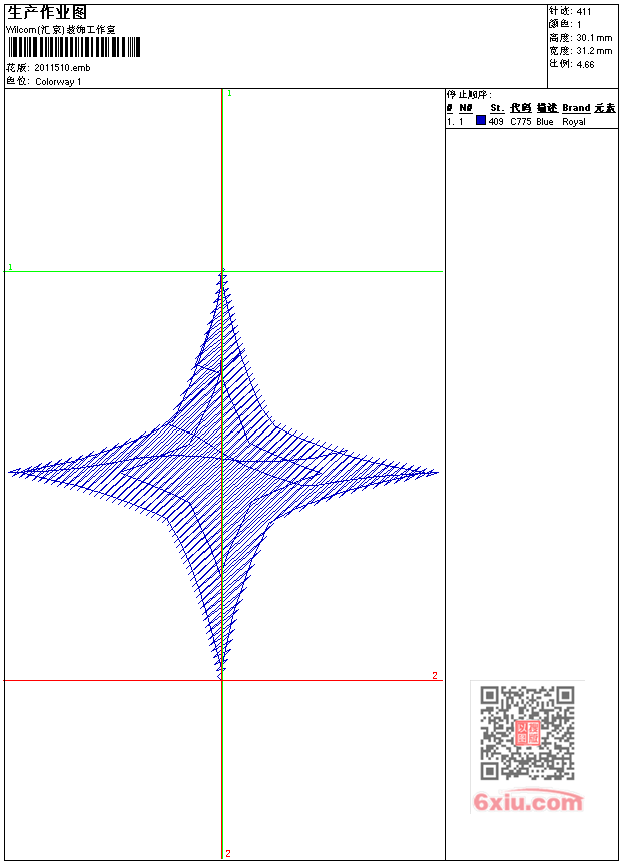
Task: Click the color description "Blue"
Action: [545, 121]
